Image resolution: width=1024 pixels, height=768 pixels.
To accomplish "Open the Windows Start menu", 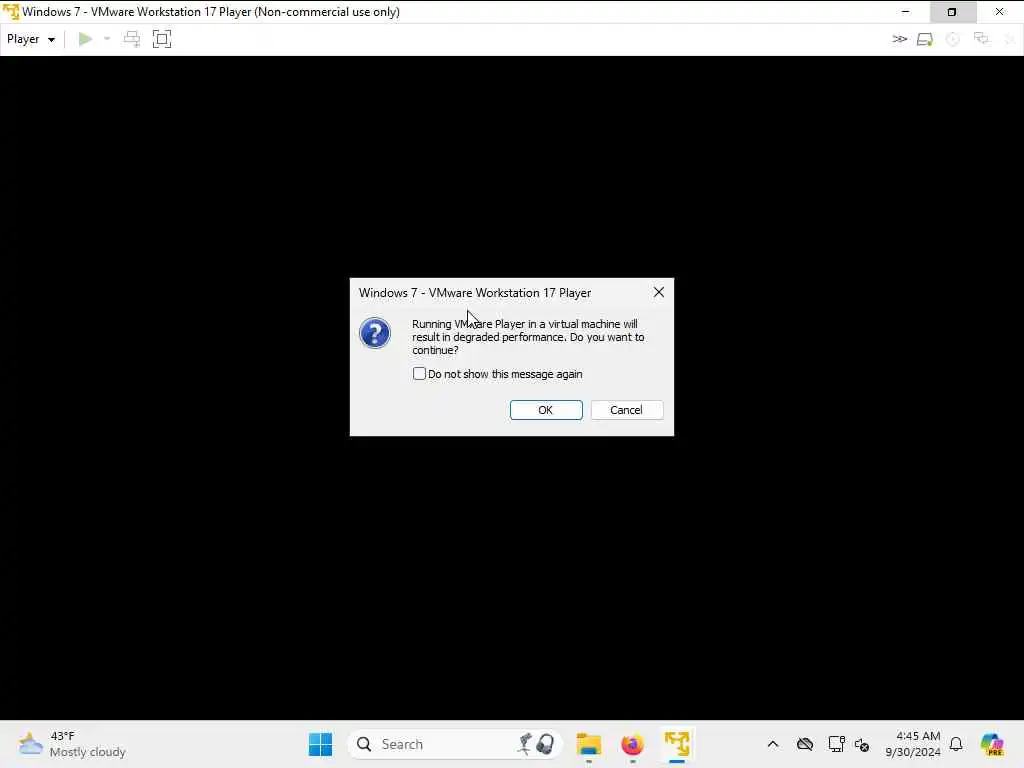I will [320, 744].
